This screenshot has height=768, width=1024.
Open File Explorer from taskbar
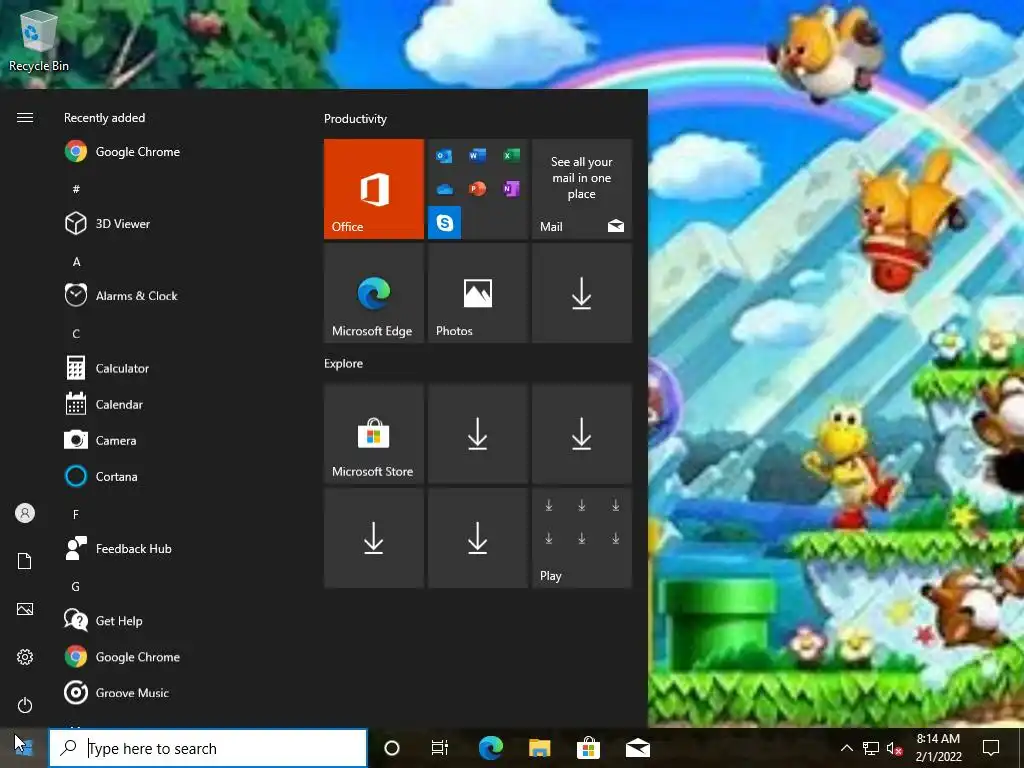[539, 748]
